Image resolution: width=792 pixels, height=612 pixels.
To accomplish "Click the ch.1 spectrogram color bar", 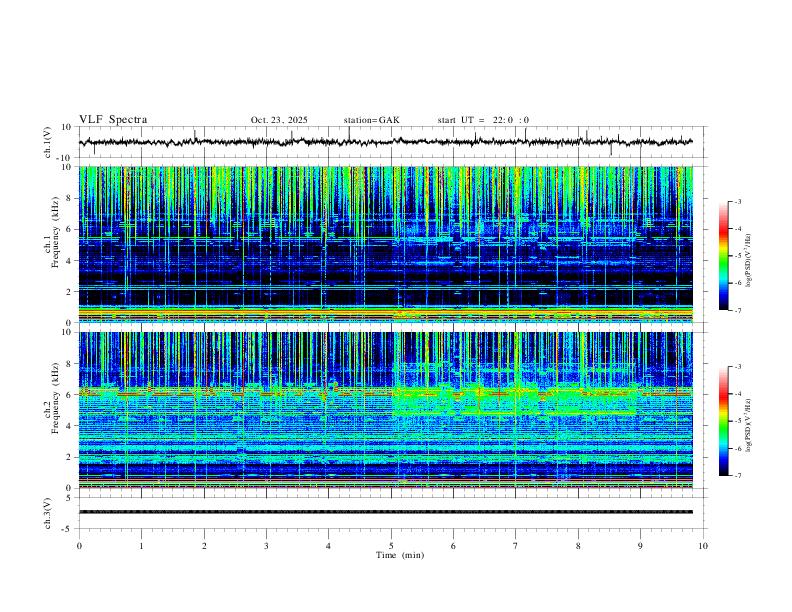I will [x=723, y=256].
